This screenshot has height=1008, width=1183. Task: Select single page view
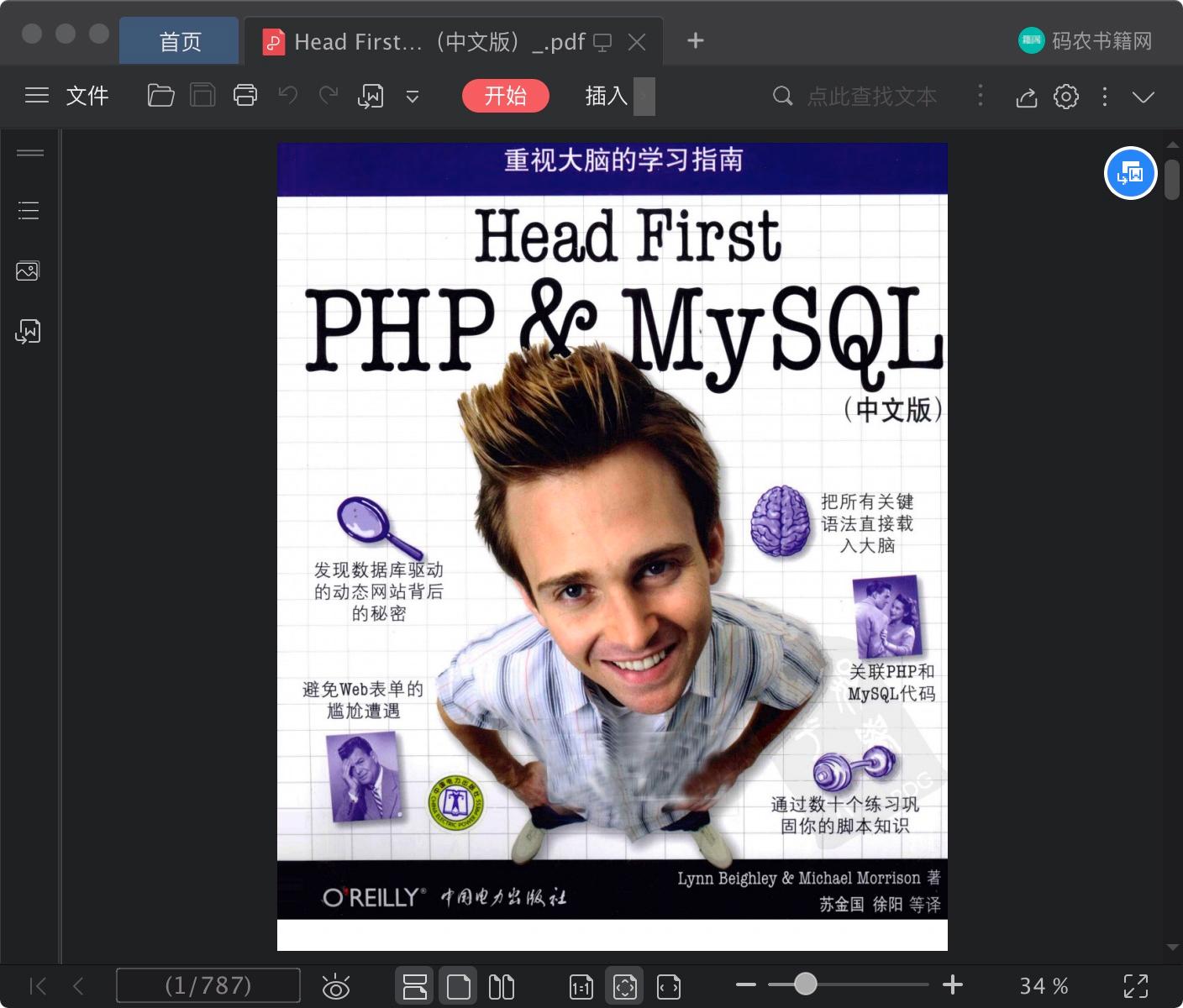[x=459, y=986]
